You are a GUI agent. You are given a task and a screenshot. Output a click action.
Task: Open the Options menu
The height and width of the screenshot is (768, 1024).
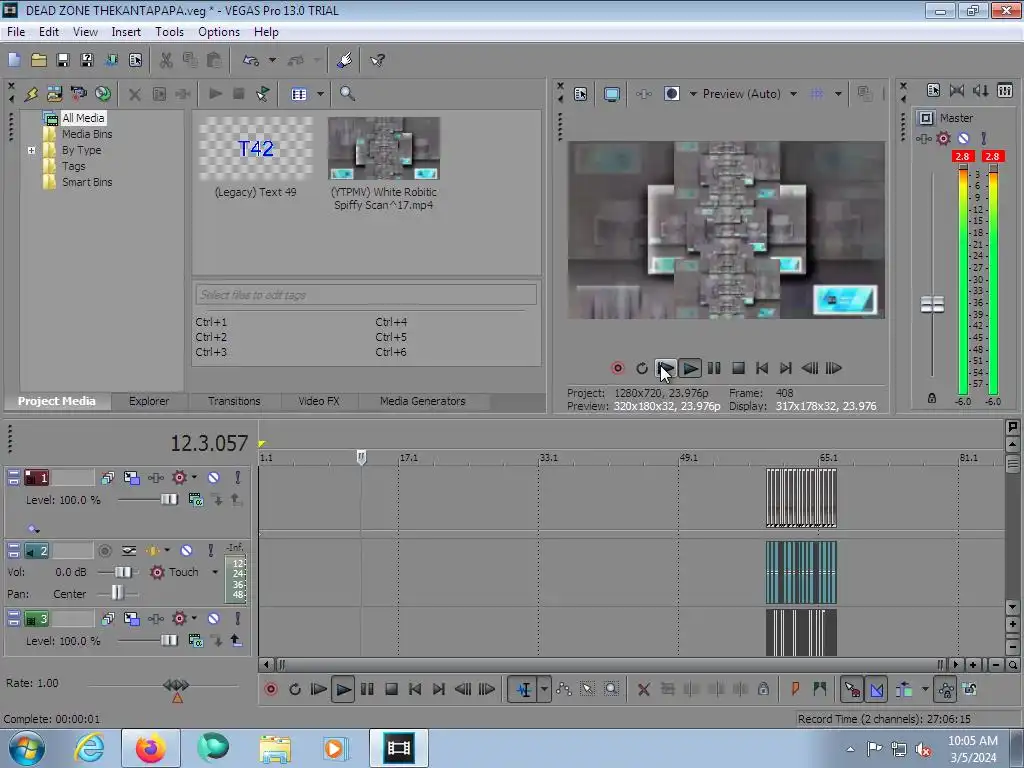[x=219, y=31]
